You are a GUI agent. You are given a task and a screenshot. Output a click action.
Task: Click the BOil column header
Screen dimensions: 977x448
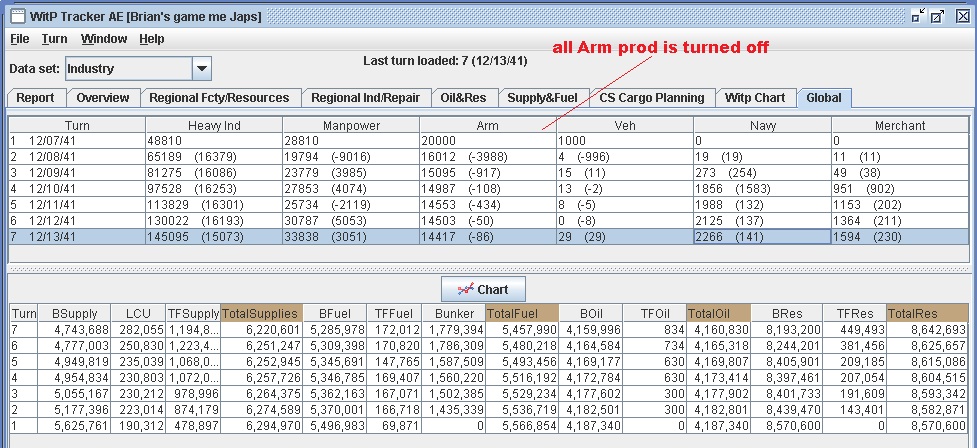pos(591,313)
